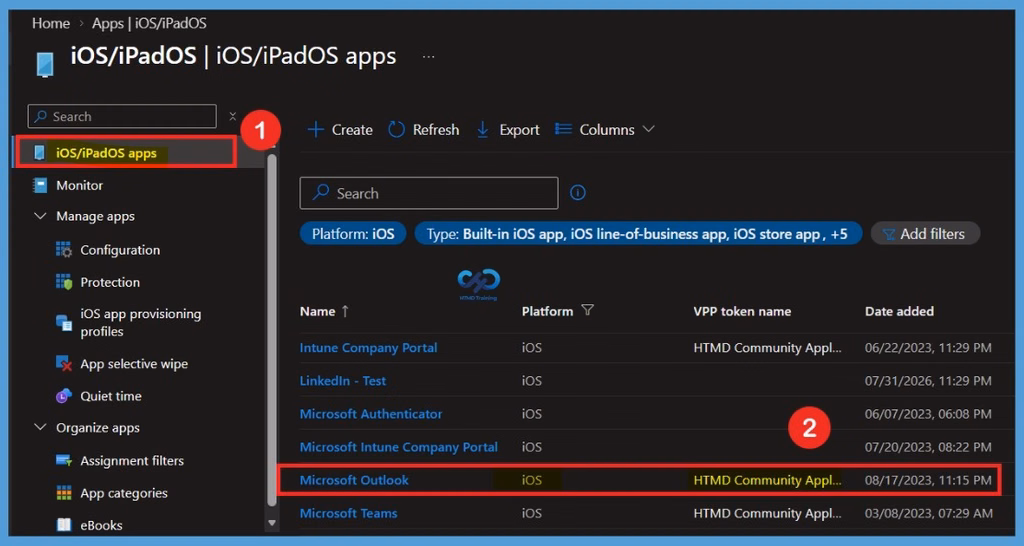This screenshot has height=546, width=1024.
Task: Open eBooks menu item
Action: (x=101, y=525)
